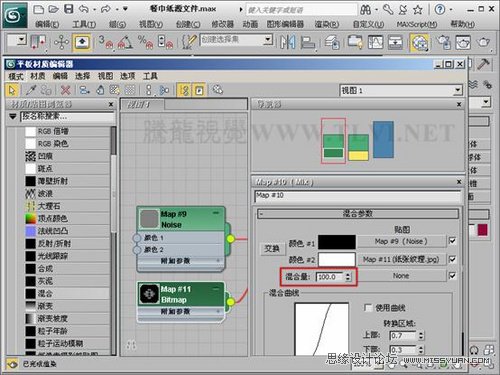
Task: Select the arrow select tool in material editor
Action: pos(12,90)
